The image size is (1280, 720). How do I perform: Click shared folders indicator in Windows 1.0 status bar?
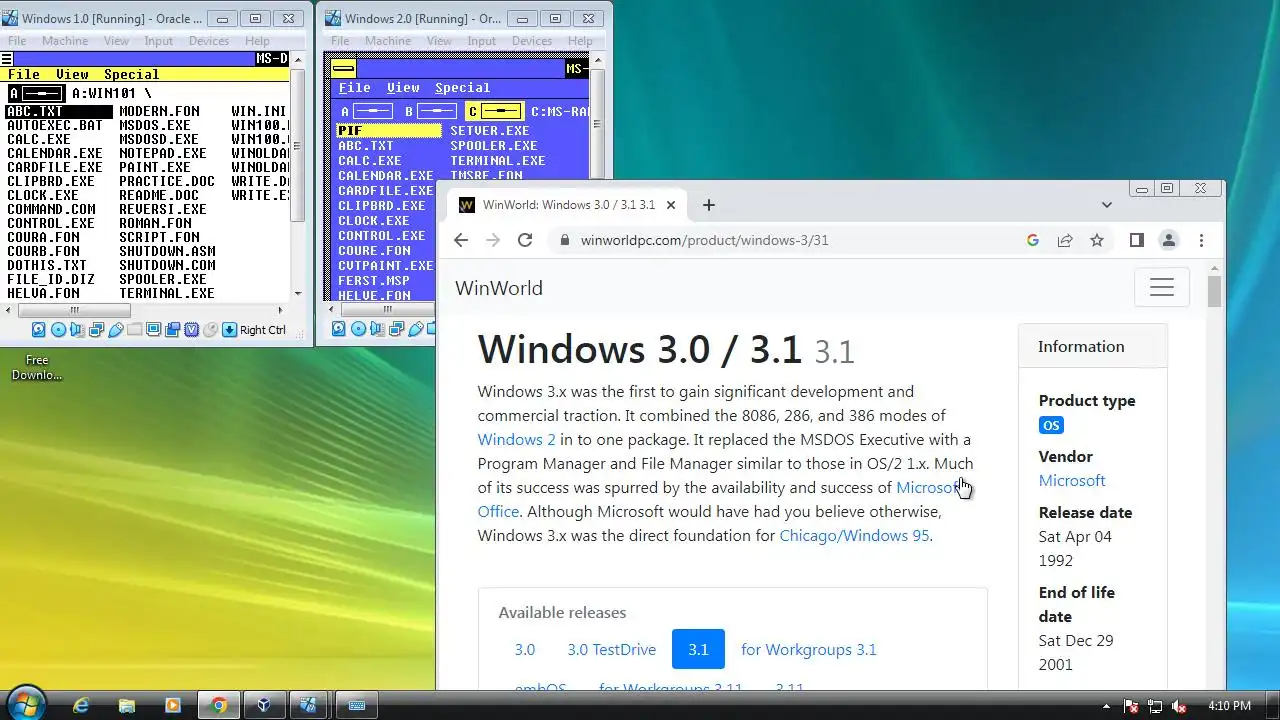134,329
